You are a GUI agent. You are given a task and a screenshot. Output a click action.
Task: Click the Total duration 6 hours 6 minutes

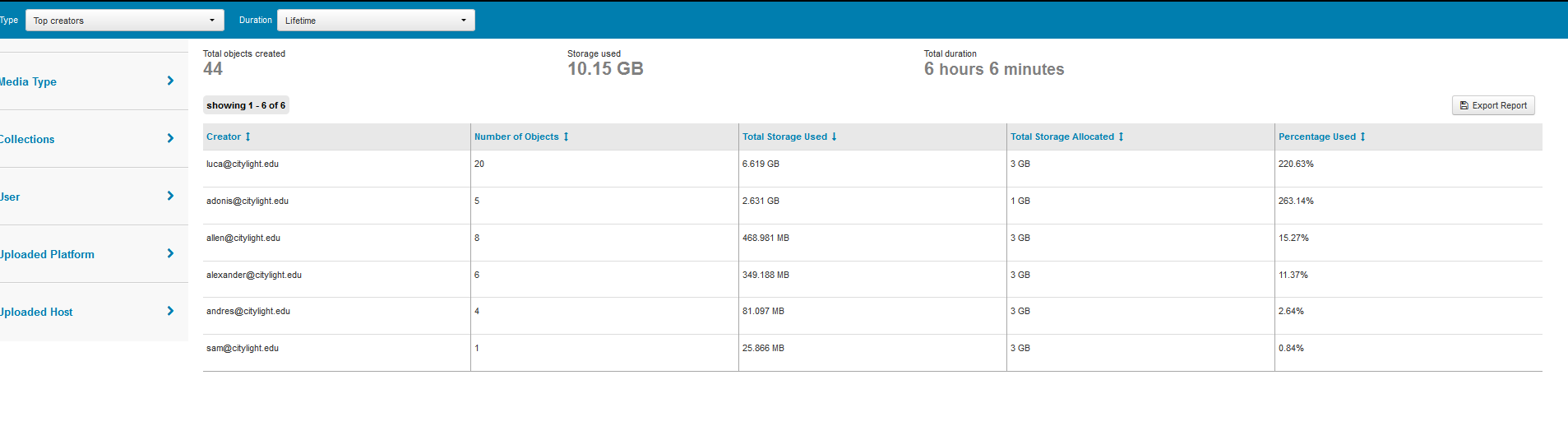[994, 69]
